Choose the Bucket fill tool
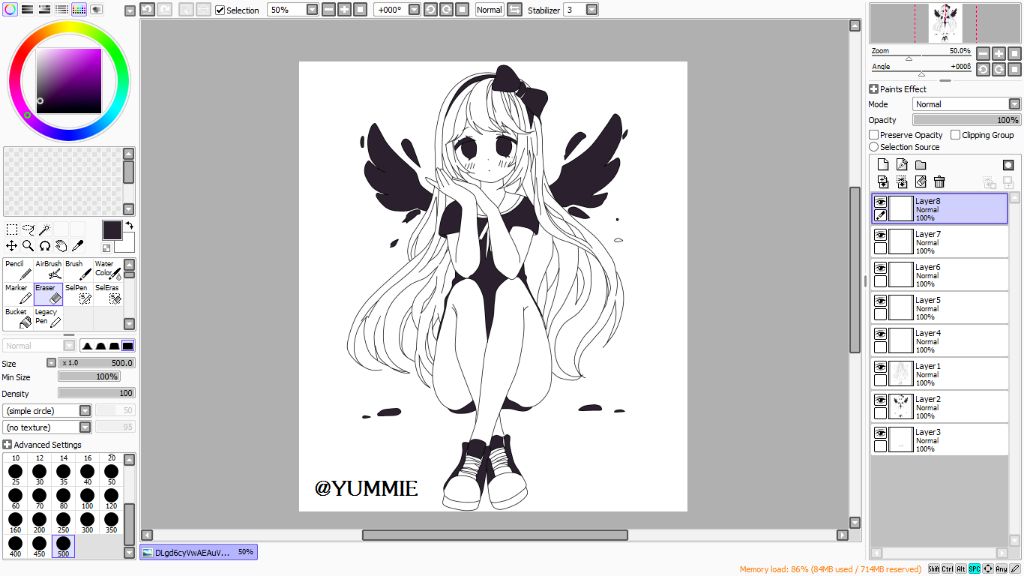1024x576 pixels. click(18, 318)
